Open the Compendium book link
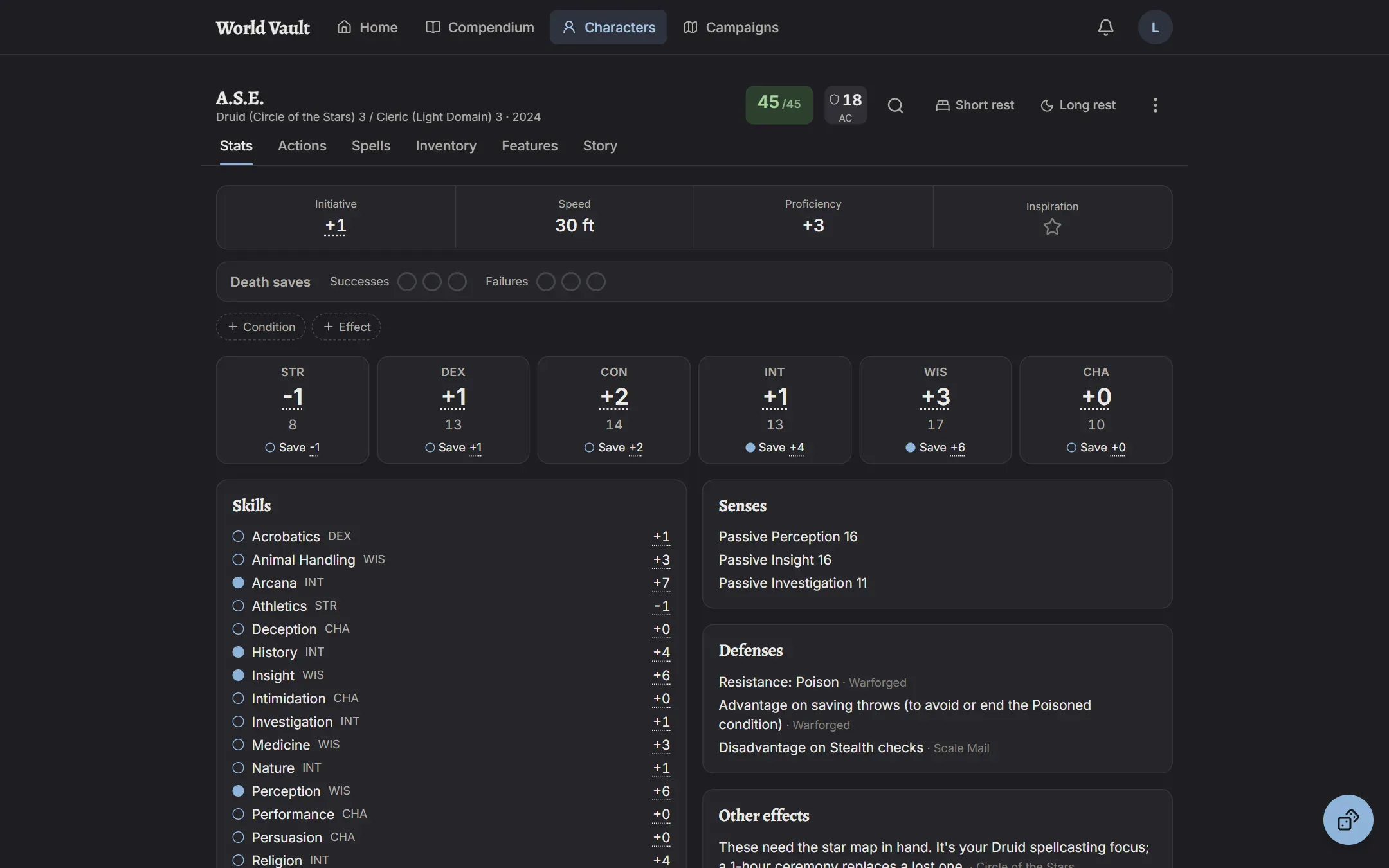The image size is (1389, 868). point(480,27)
